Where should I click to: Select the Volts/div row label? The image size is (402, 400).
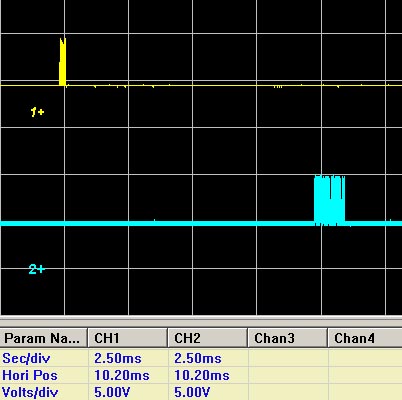coord(30,392)
